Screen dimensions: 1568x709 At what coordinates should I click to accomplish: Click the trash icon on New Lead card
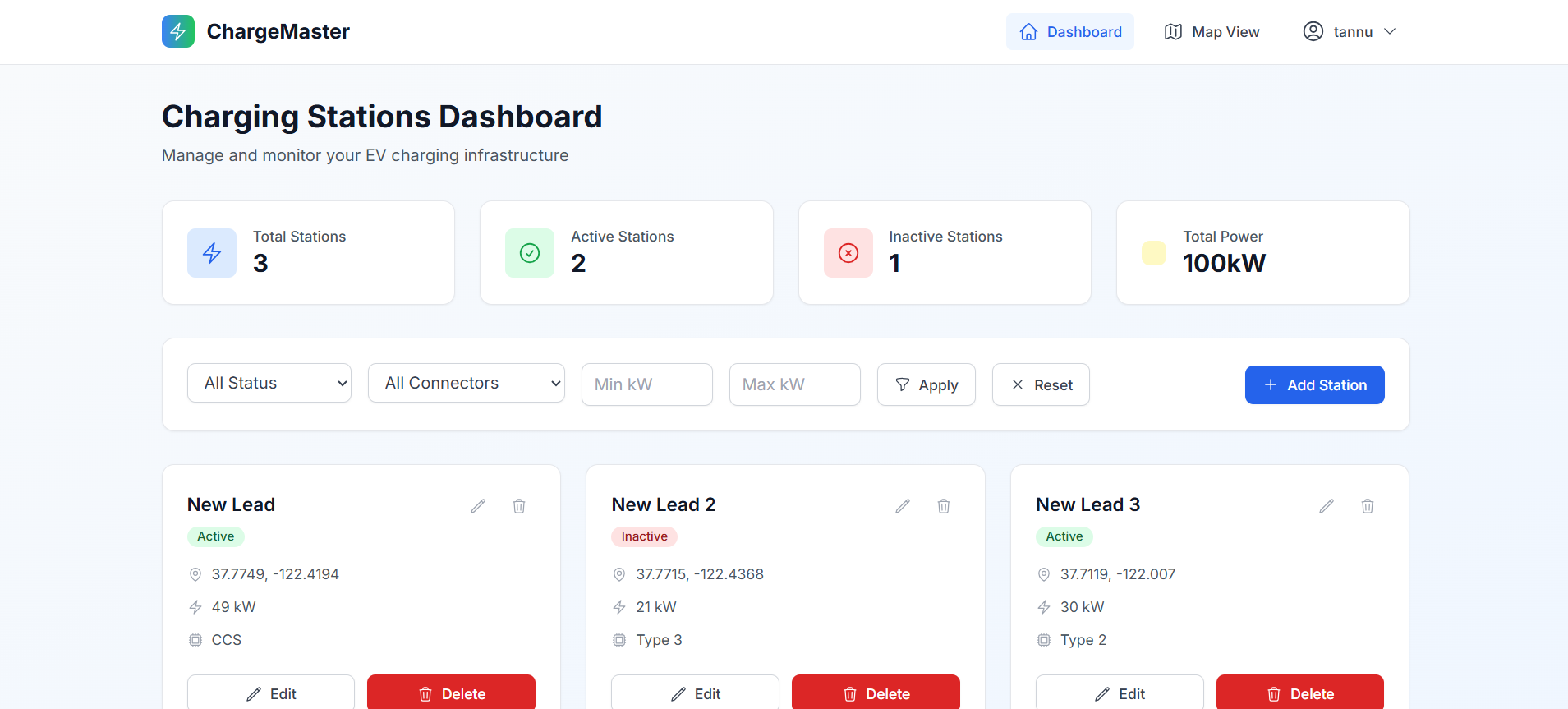pyautogui.click(x=519, y=506)
